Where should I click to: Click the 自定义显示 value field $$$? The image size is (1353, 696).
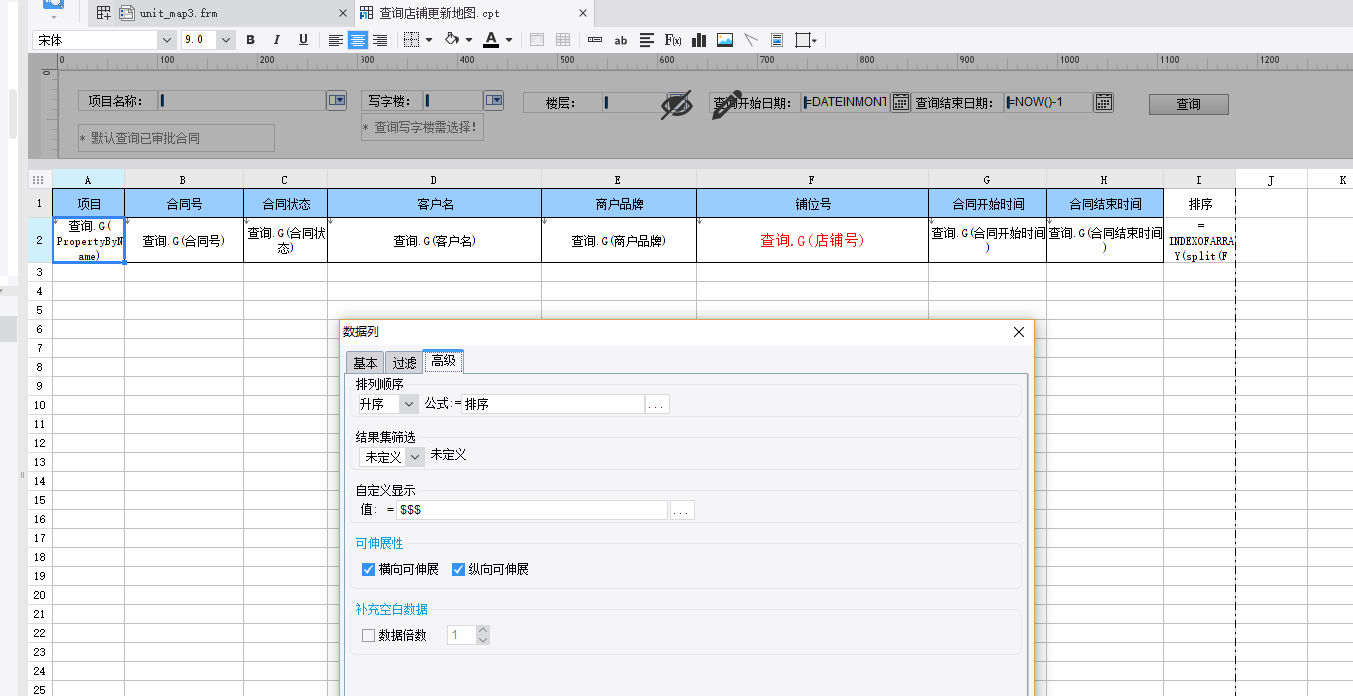pos(531,510)
